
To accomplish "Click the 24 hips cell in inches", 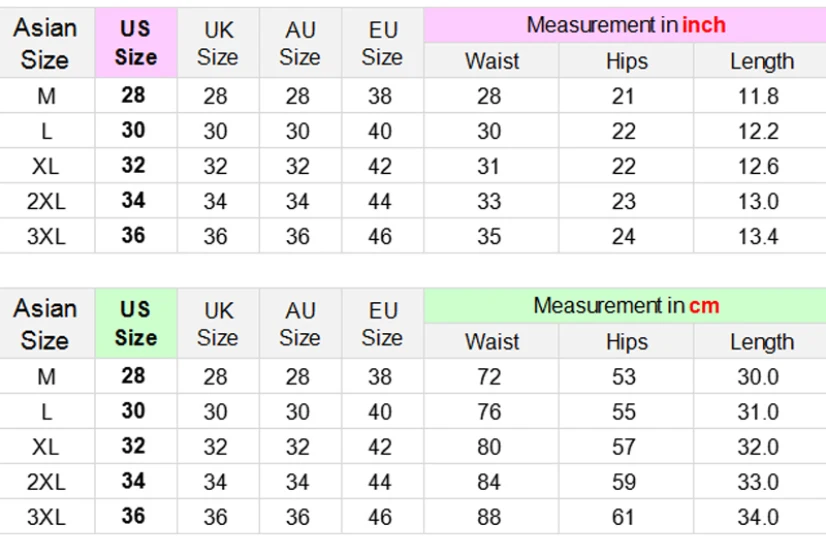I will click(x=624, y=236).
